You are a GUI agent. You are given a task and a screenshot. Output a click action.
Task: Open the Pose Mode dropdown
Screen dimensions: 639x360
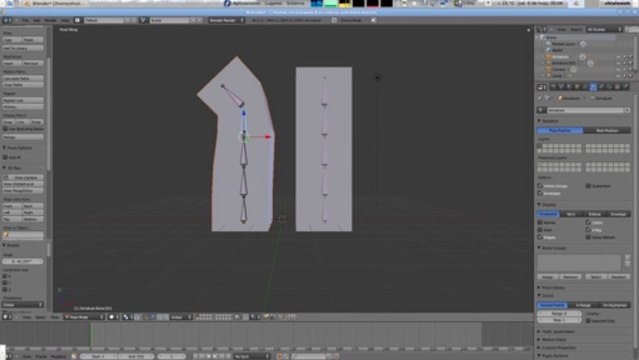(84, 317)
